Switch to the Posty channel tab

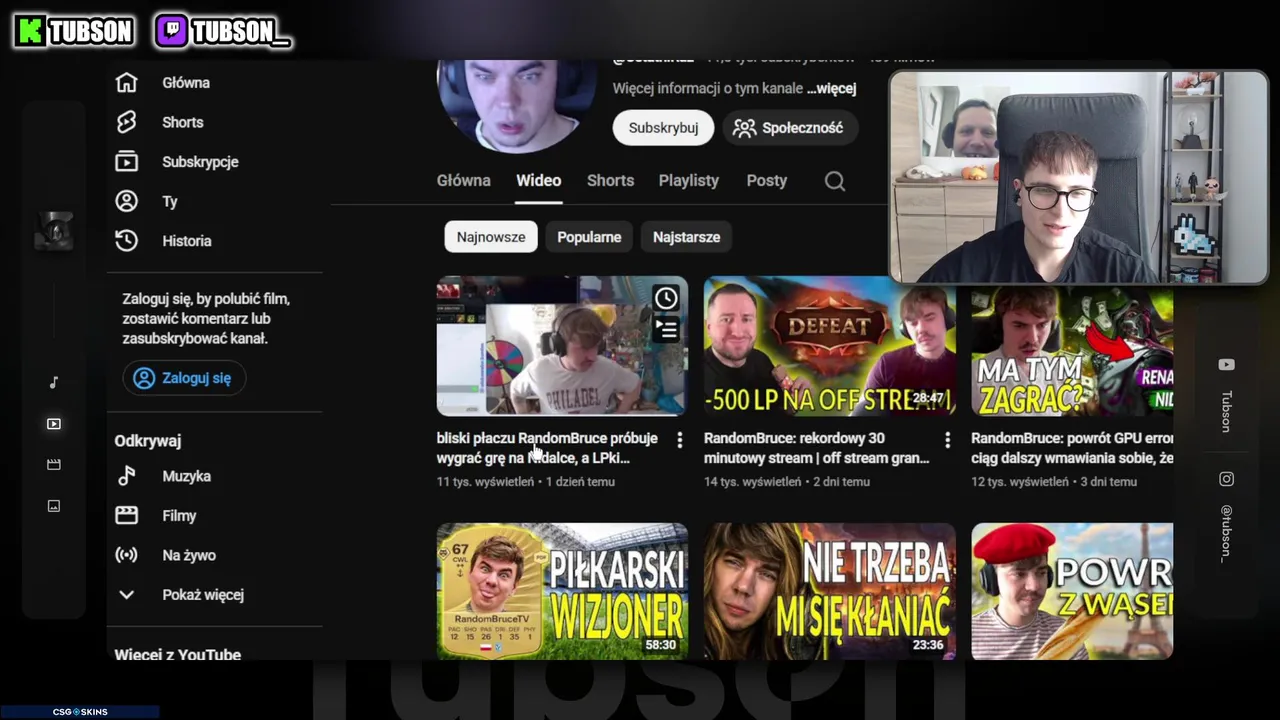pyautogui.click(x=767, y=181)
